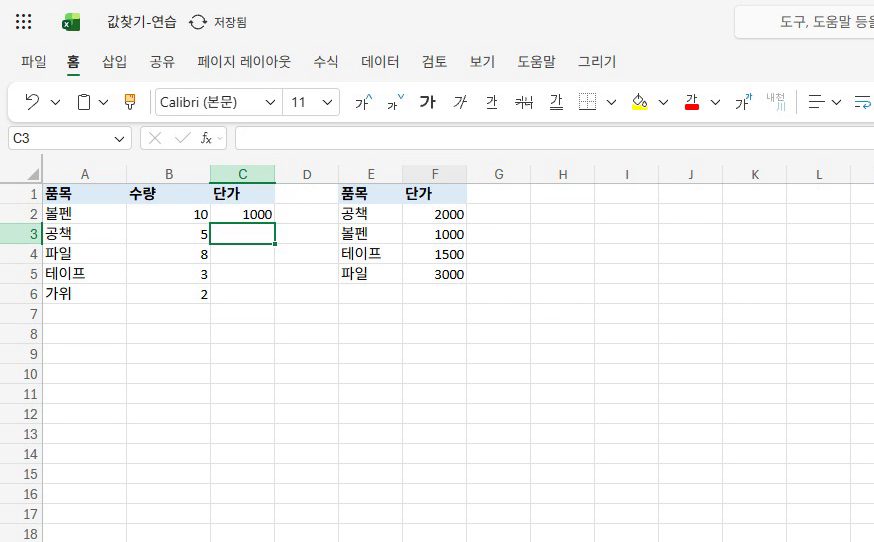Select the 수량 header cell

pos(168,194)
